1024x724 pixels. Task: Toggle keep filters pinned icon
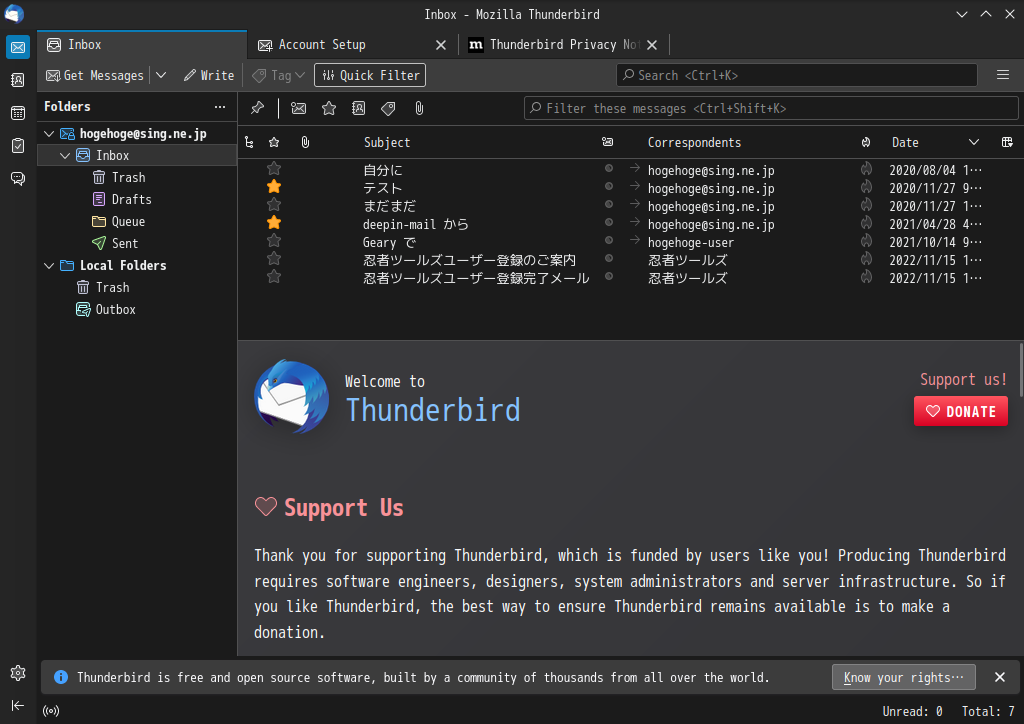(x=257, y=108)
